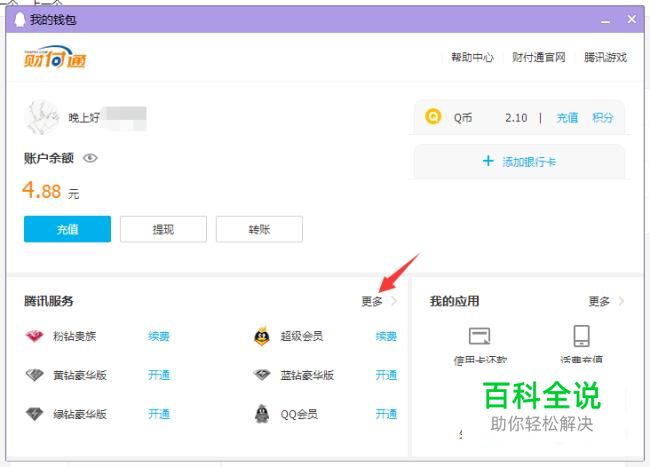Screen dimensions: 650x467
Task: Click the QQ会员 label
Action: tap(299, 414)
